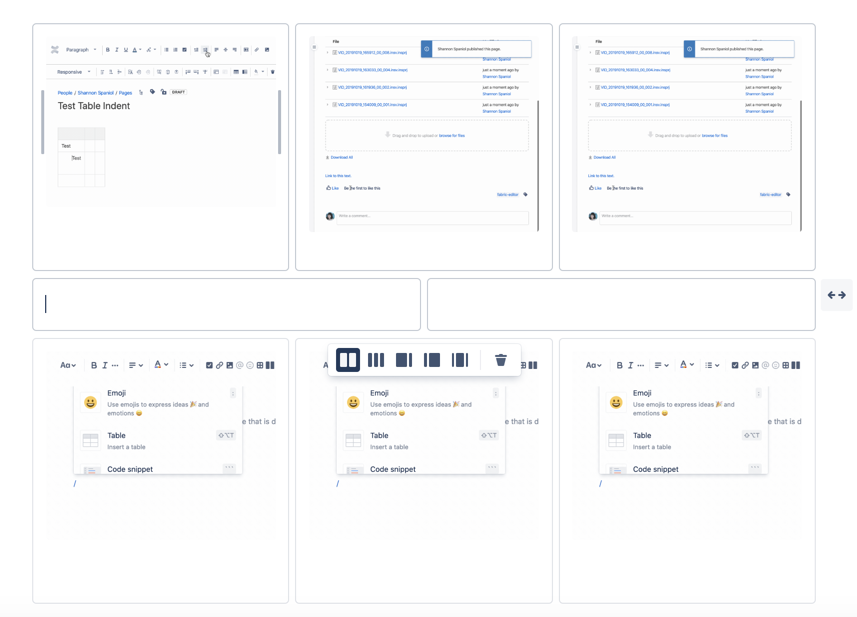Toggle the action item checkbox tool
Screen dimensions: 857x617
tap(208, 366)
